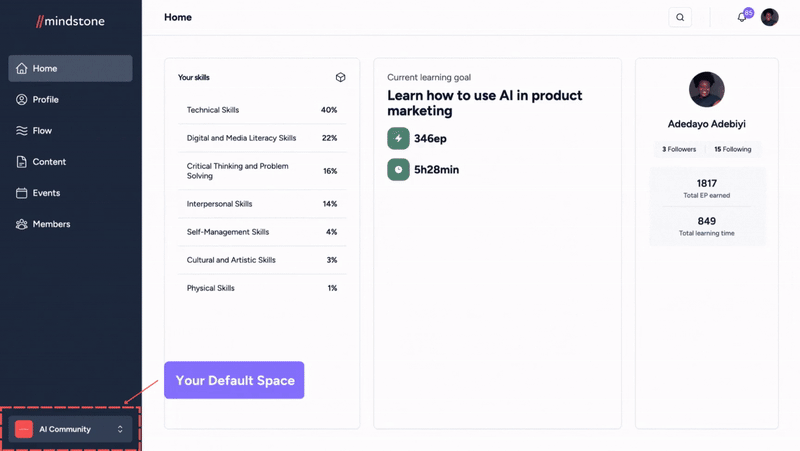The height and width of the screenshot is (451, 800).
Task: Click the green clock learning time icon
Action: 398,169
